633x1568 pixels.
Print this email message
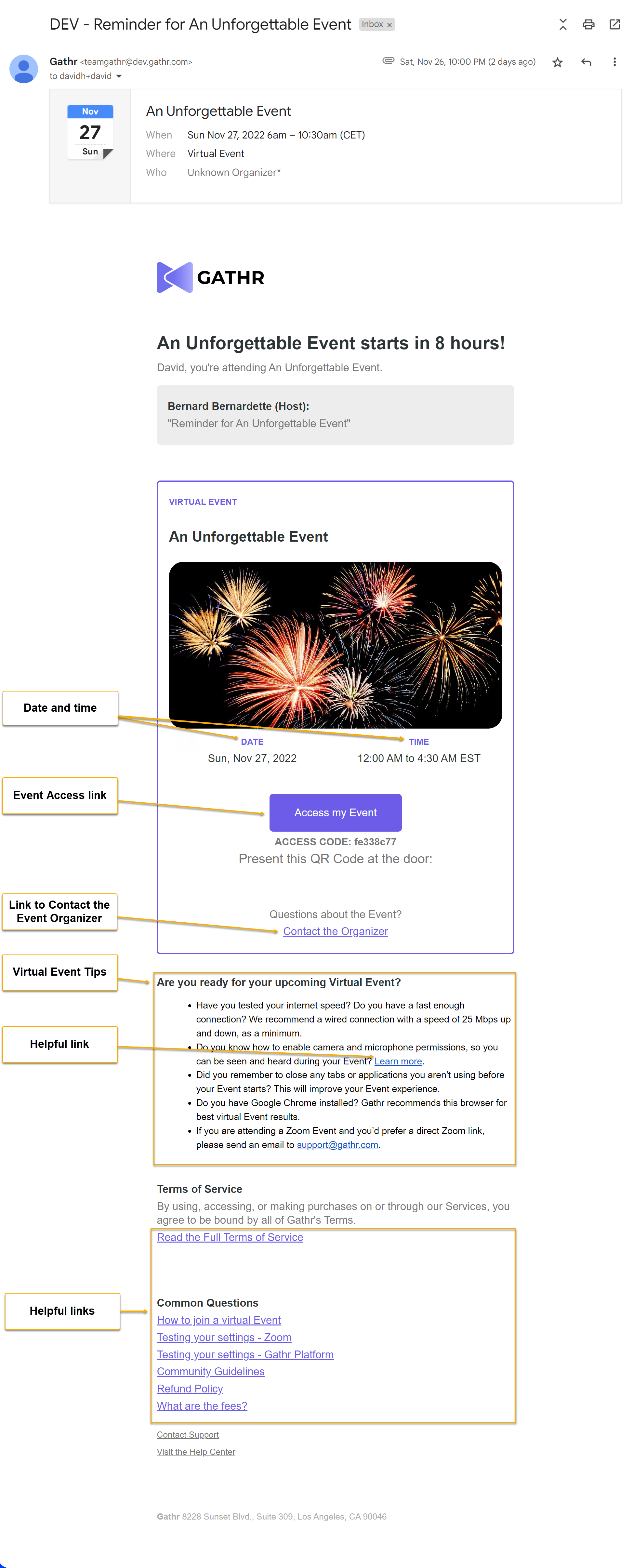[588, 24]
